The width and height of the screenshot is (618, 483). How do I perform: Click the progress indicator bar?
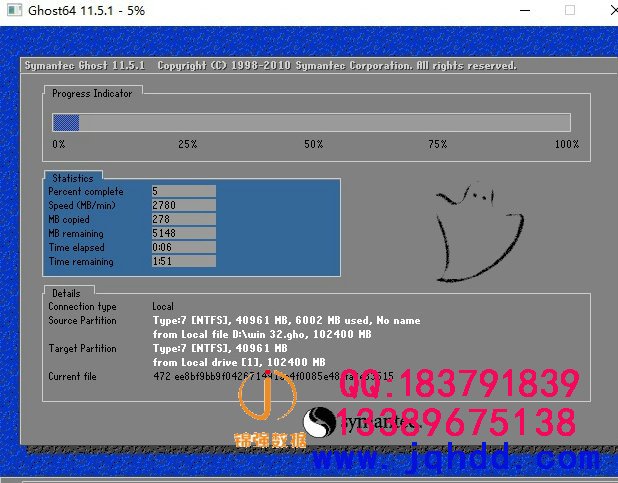pyautogui.click(x=311, y=122)
